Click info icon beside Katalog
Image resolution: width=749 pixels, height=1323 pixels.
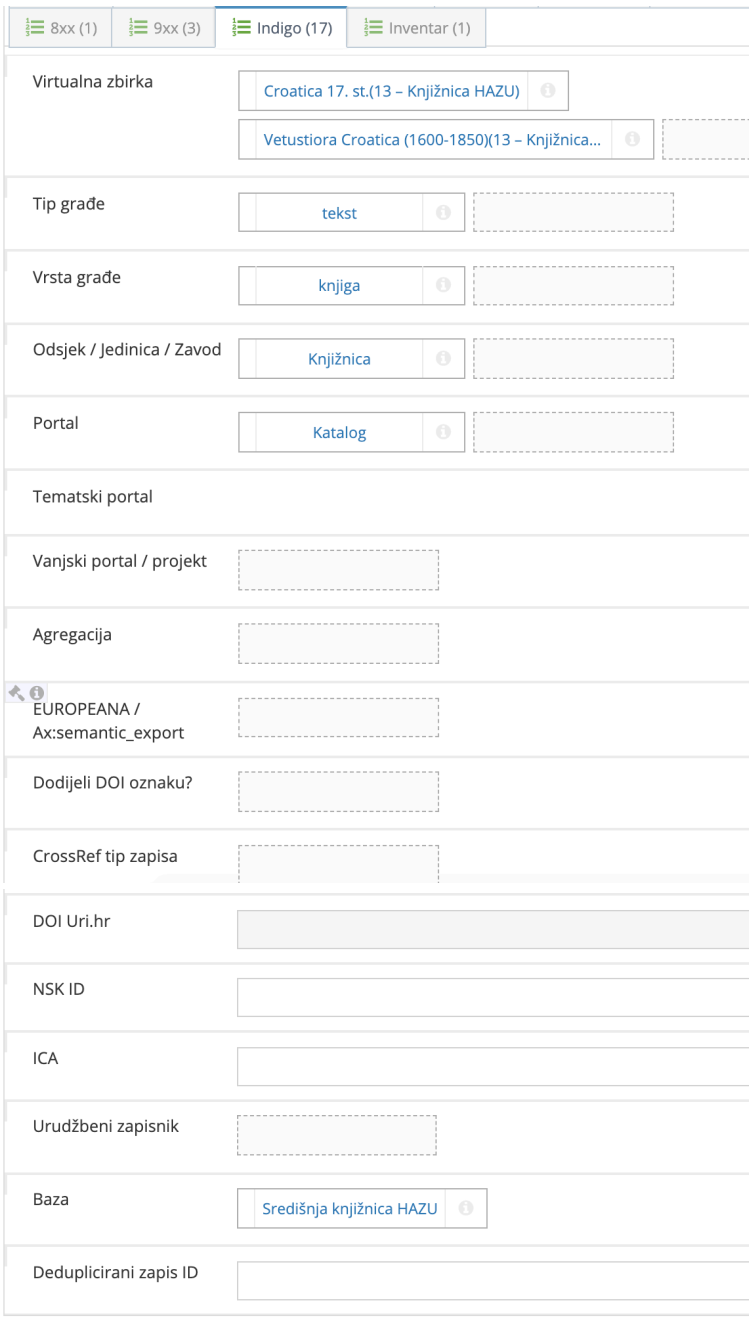pyautogui.click(x=443, y=432)
